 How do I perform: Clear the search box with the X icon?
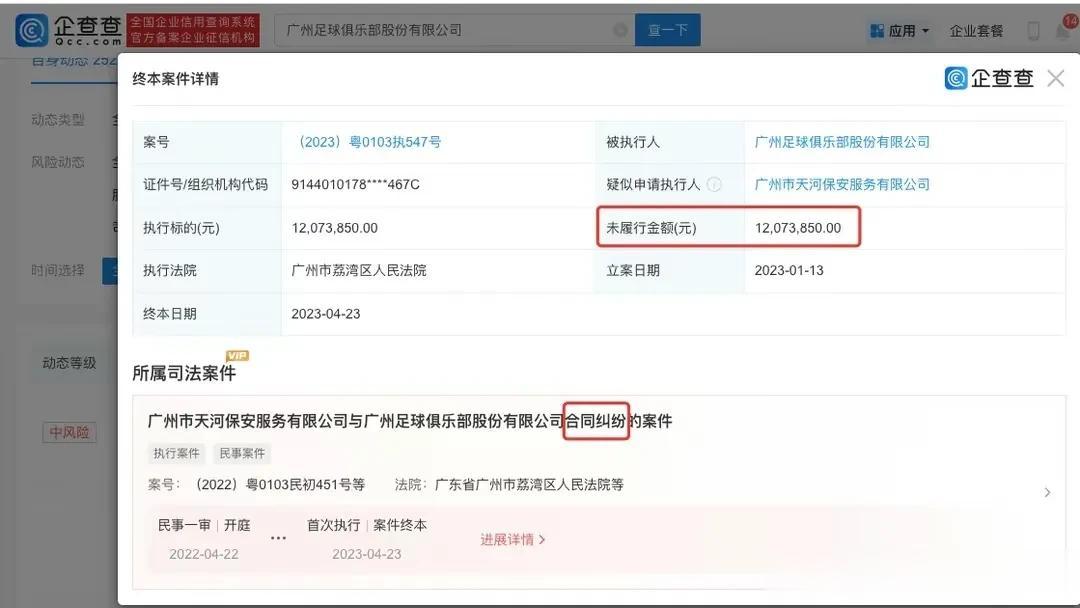click(620, 30)
